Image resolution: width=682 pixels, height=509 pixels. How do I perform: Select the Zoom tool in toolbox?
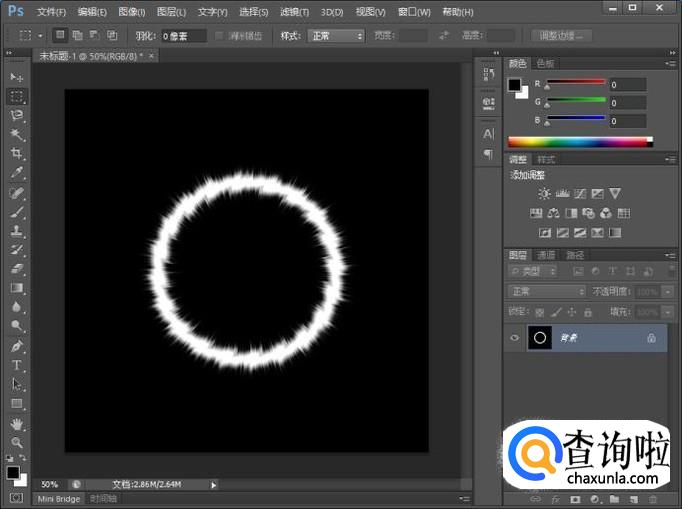(x=17, y=442)
